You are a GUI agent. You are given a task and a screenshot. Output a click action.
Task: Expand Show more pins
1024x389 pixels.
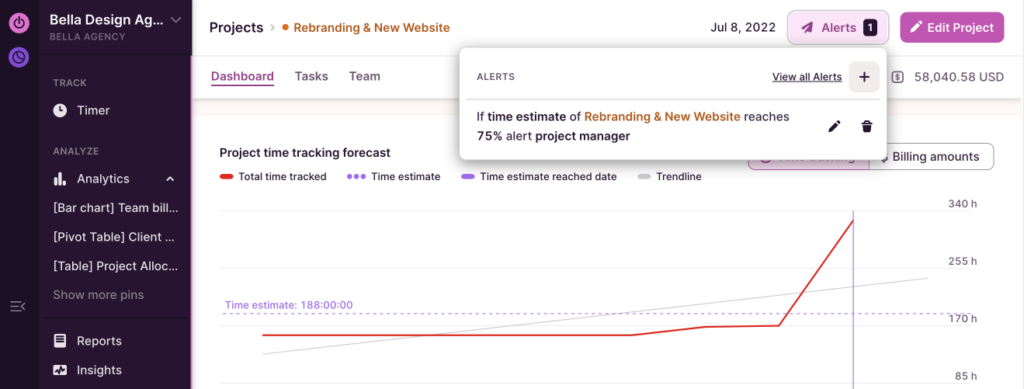pos(99,295)
